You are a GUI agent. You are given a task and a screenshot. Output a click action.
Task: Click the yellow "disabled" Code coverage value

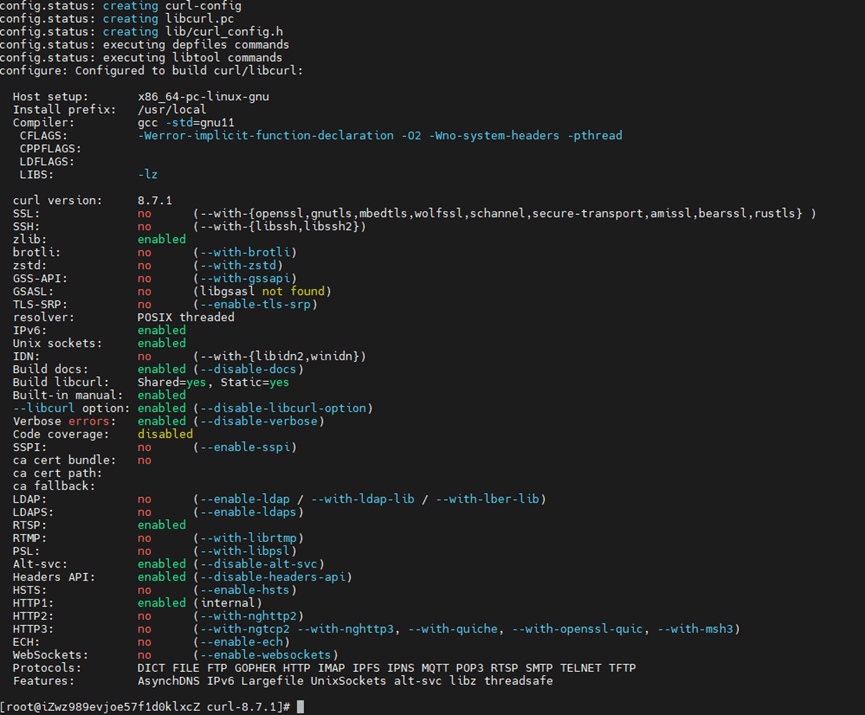[165, 434]
